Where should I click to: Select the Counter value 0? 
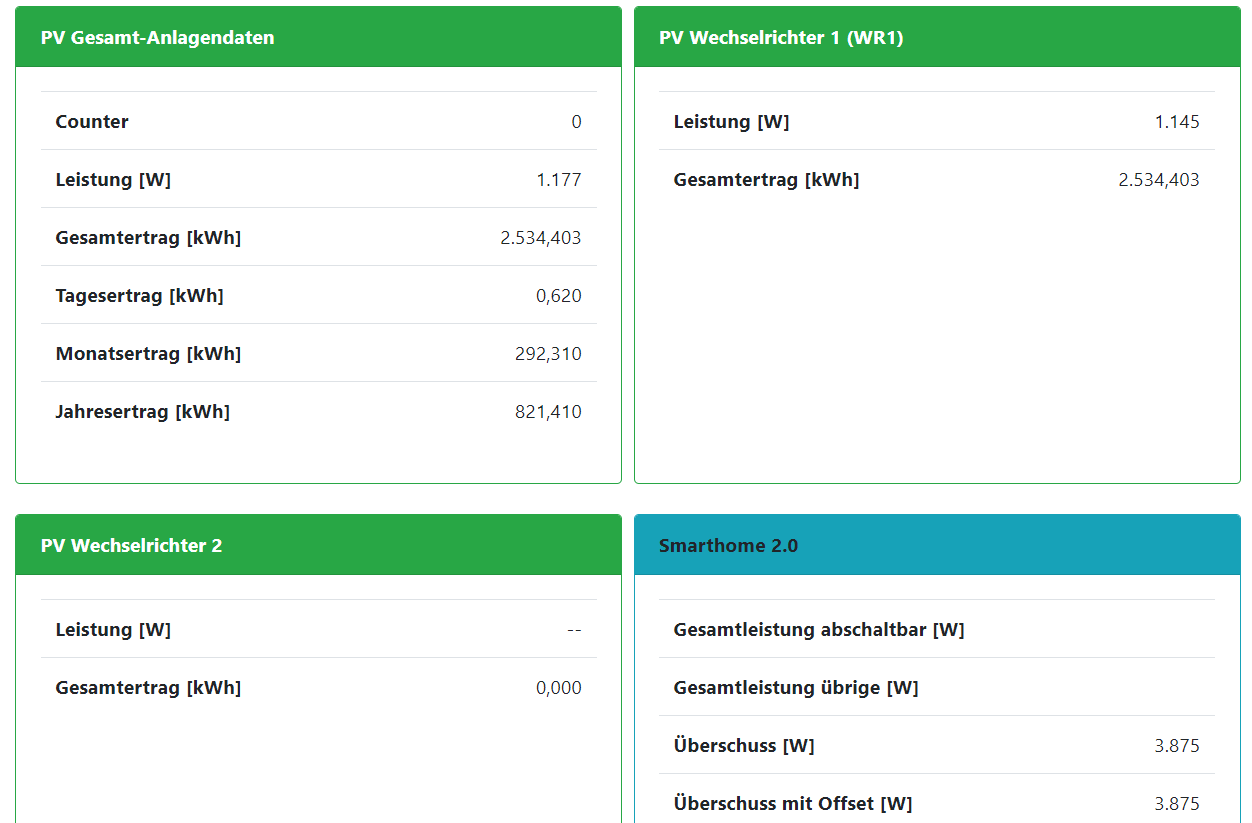576,122
